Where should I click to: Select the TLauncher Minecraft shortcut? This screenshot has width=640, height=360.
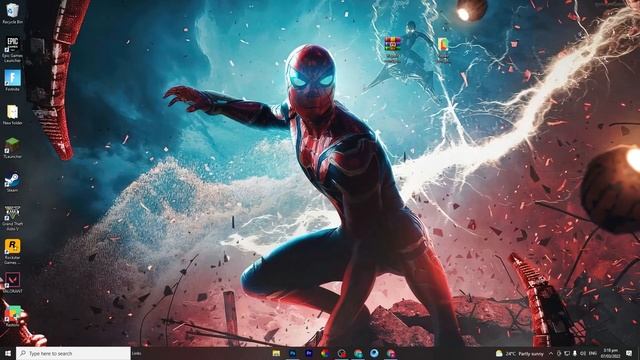click(12, 148)
